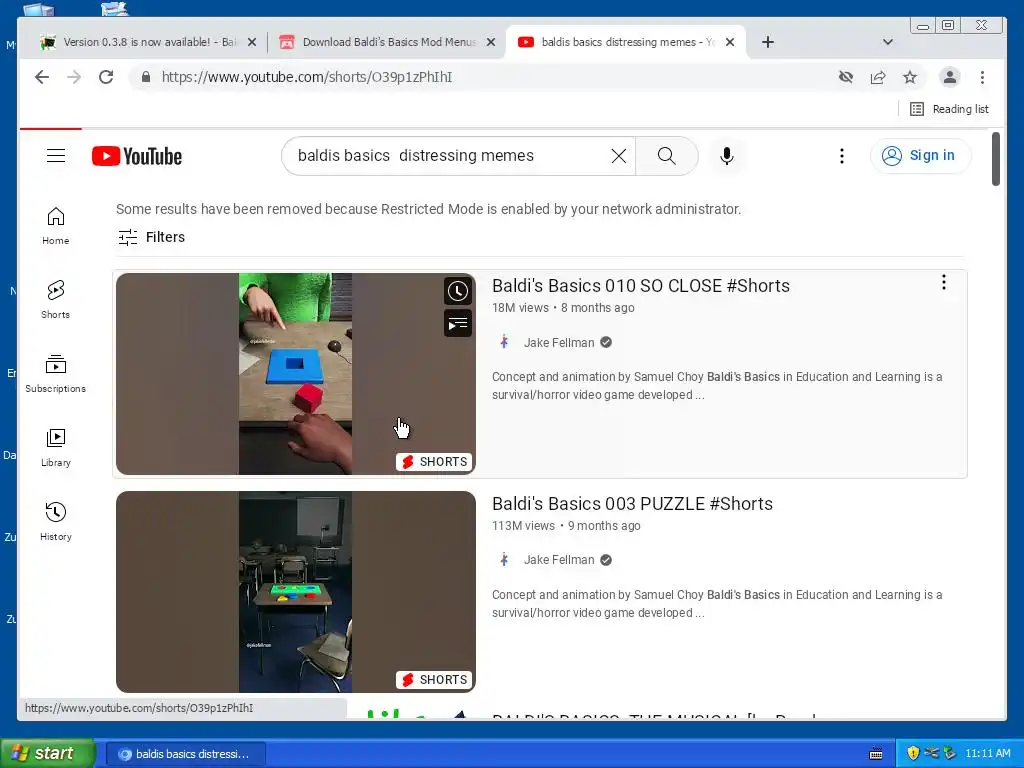Open the Chrome three-dot menu
Viewport: 1024px width, 768px height.
tap(982, 77)
